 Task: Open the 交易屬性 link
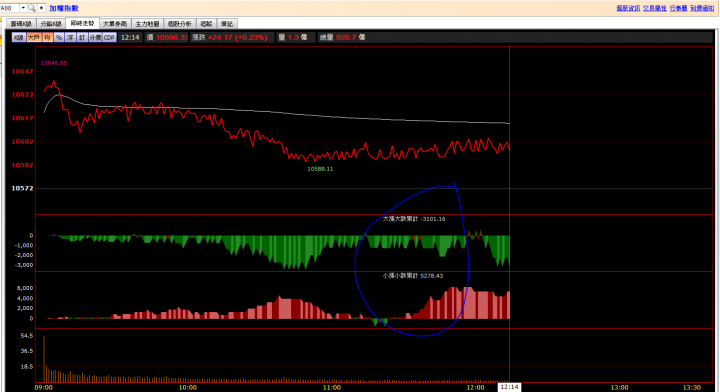click(654, 8)
